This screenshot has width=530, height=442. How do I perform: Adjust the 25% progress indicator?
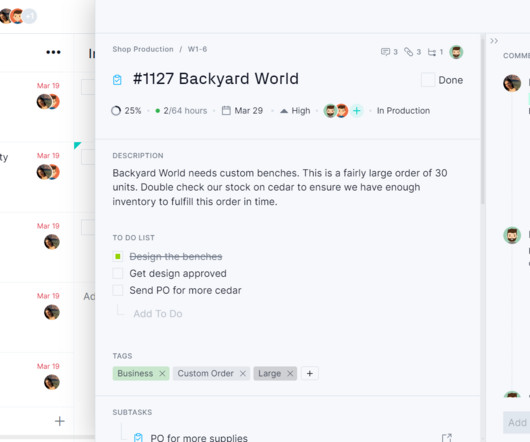coord(126,111)
